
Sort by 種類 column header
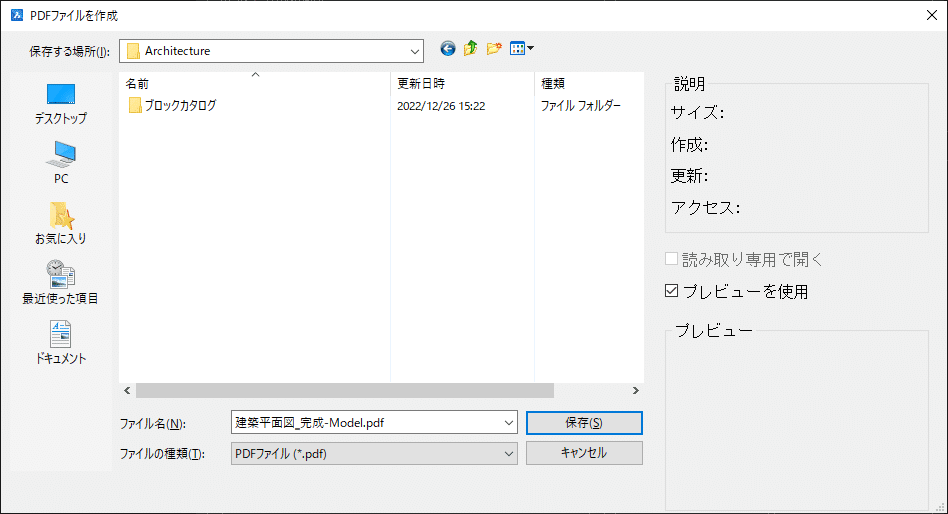point(589,83)
